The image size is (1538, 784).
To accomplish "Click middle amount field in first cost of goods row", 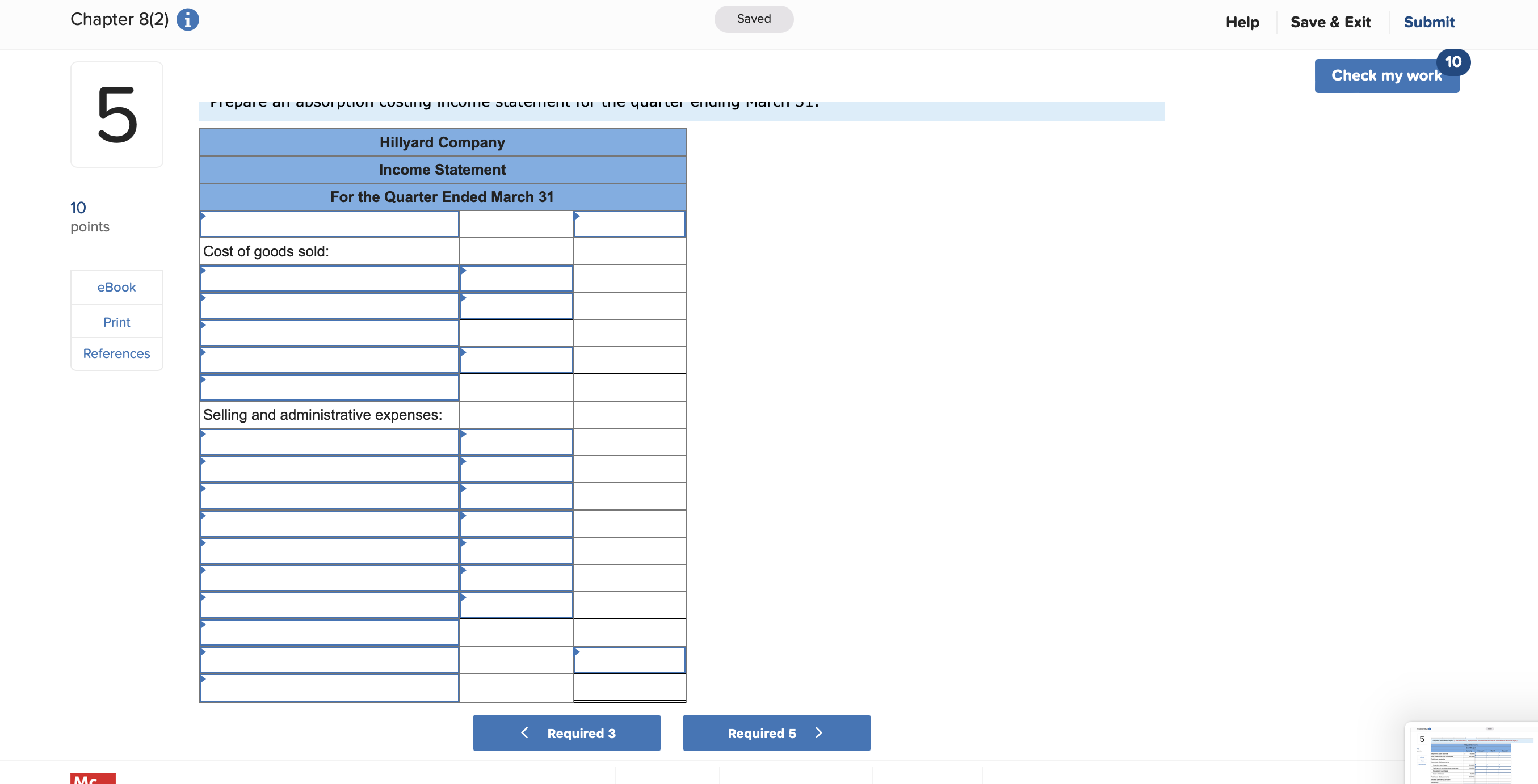I will [x=516, y=279].
